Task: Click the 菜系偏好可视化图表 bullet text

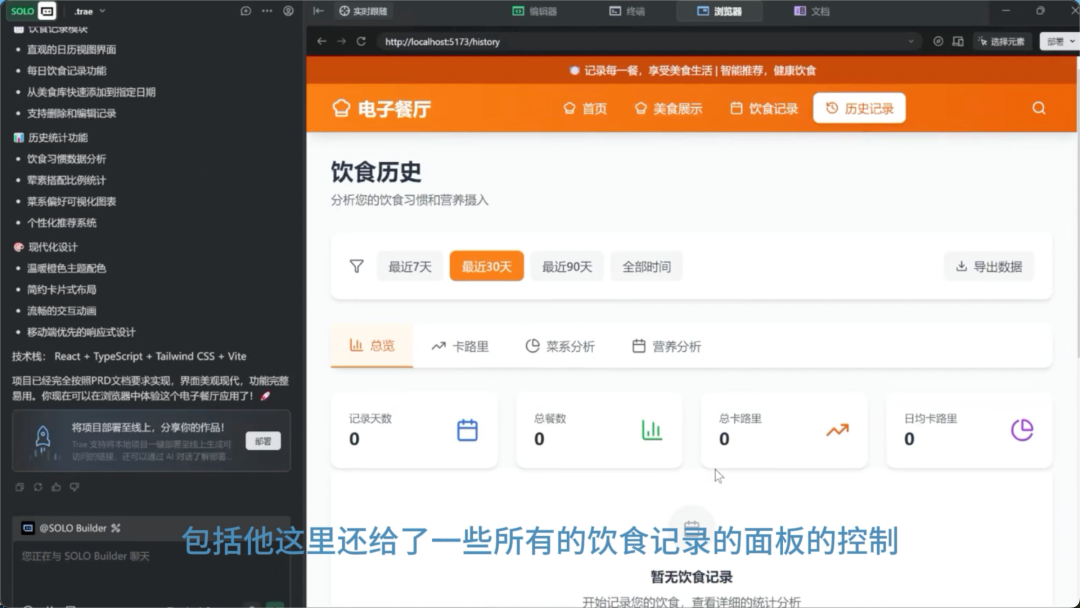Action: coord(72,202)
